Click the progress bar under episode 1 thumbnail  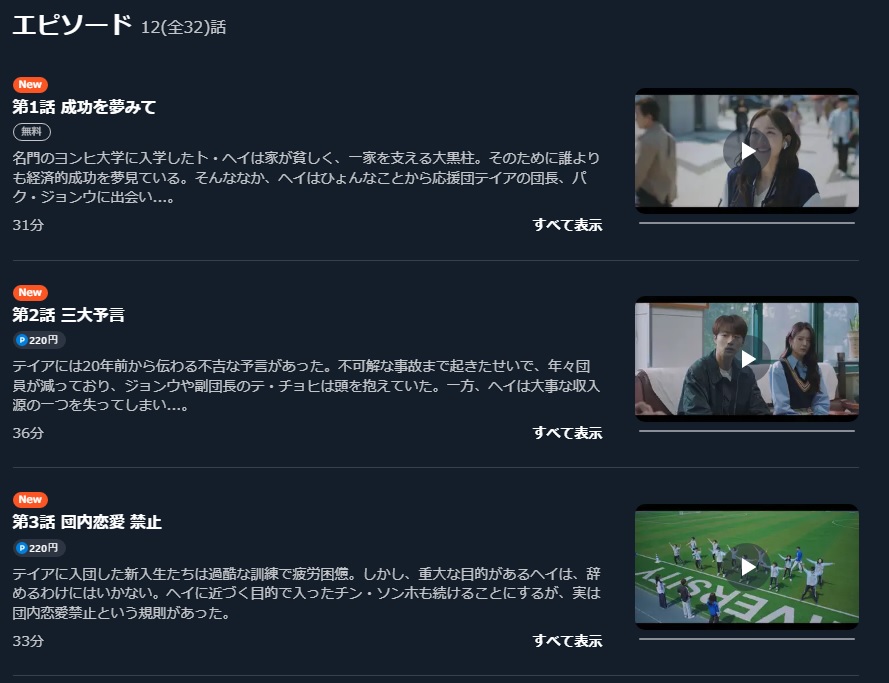747,223
